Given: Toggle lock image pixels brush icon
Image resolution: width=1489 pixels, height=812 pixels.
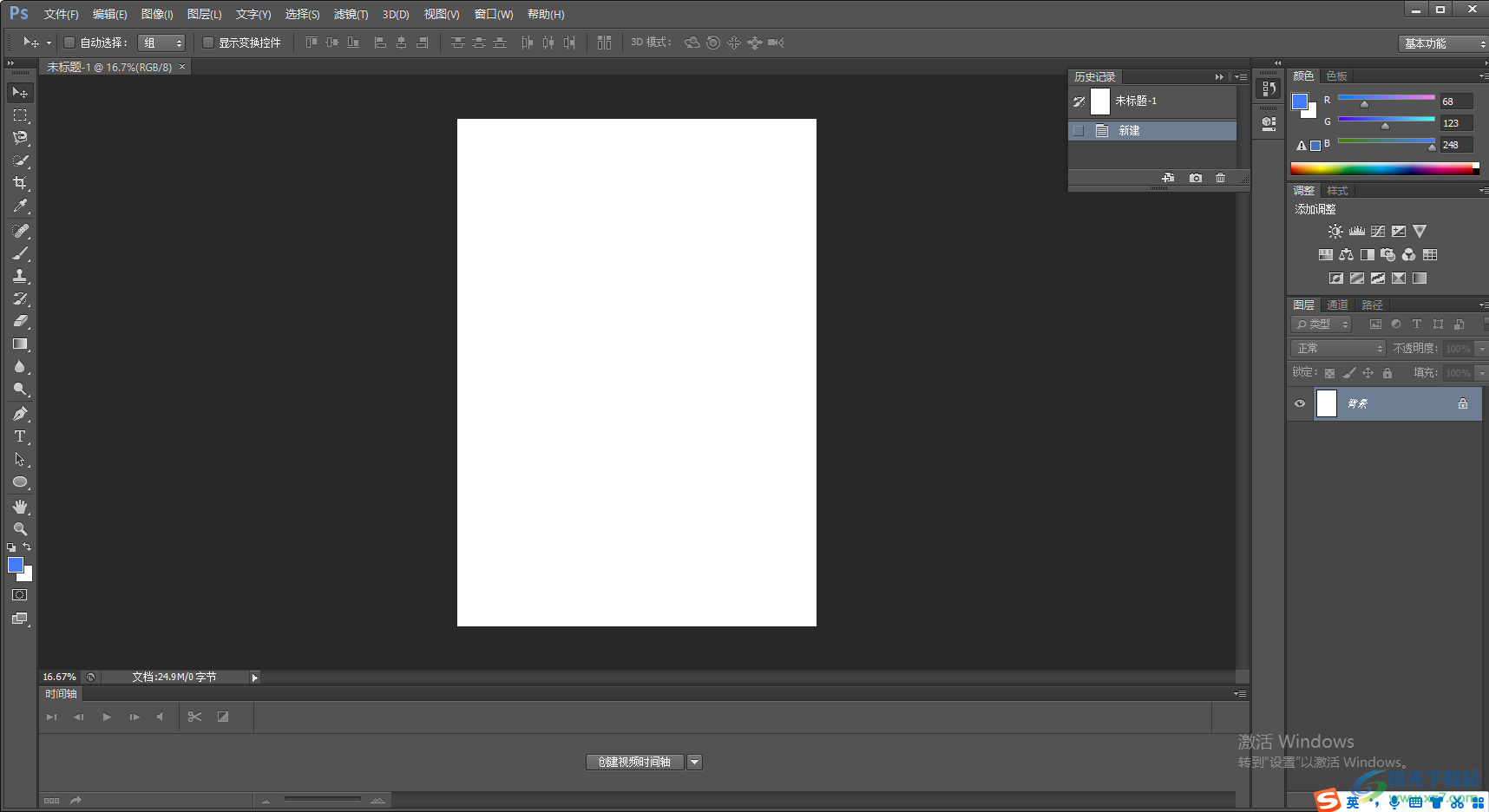Looking at the screenshot, I should tap(1348, 373).
